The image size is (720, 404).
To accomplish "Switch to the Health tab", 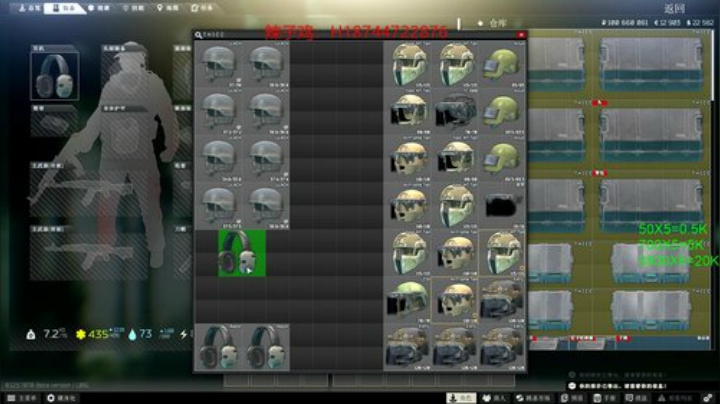I will coord(99,8).
